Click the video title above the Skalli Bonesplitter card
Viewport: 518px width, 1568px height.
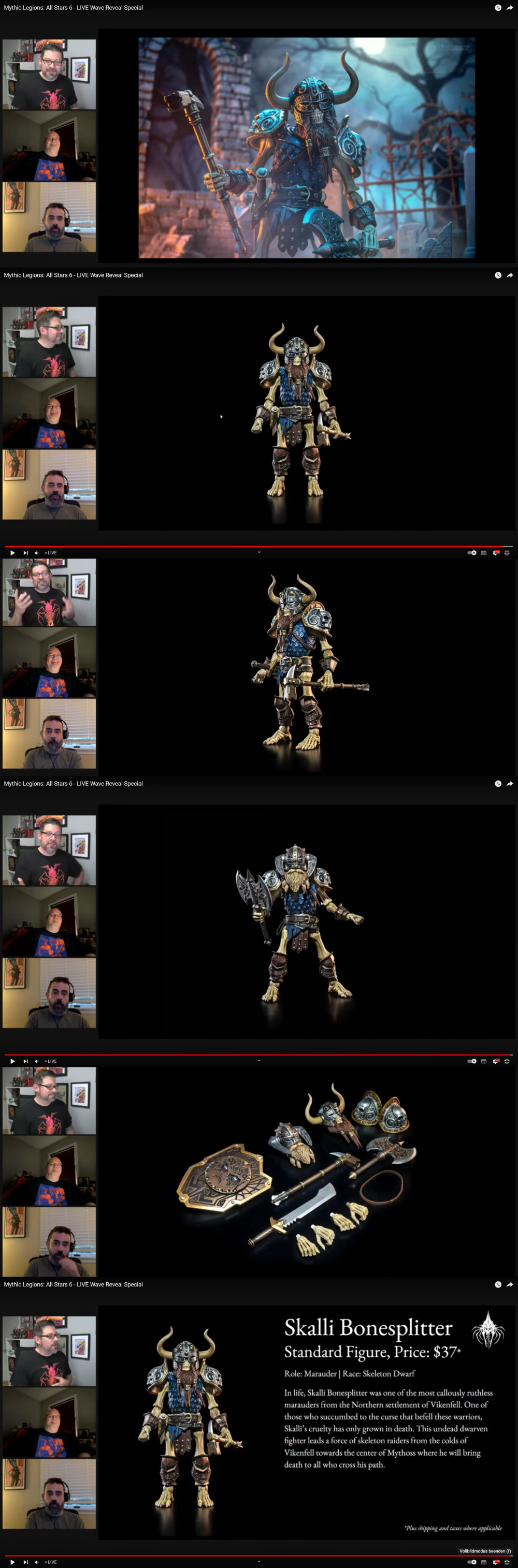[x=73, y=1284]
